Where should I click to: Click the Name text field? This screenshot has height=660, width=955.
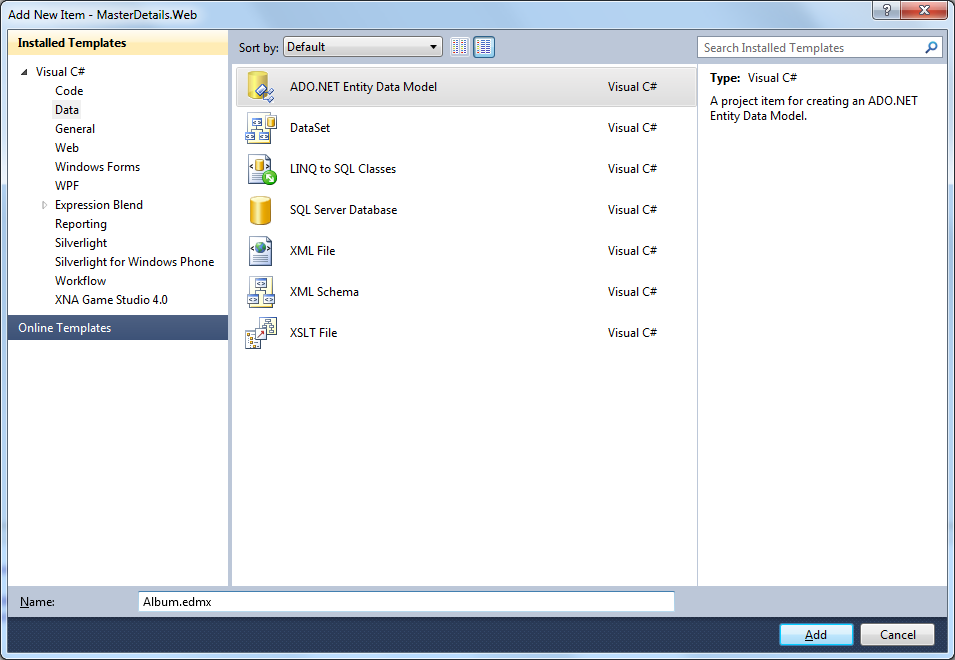[406, 602]
